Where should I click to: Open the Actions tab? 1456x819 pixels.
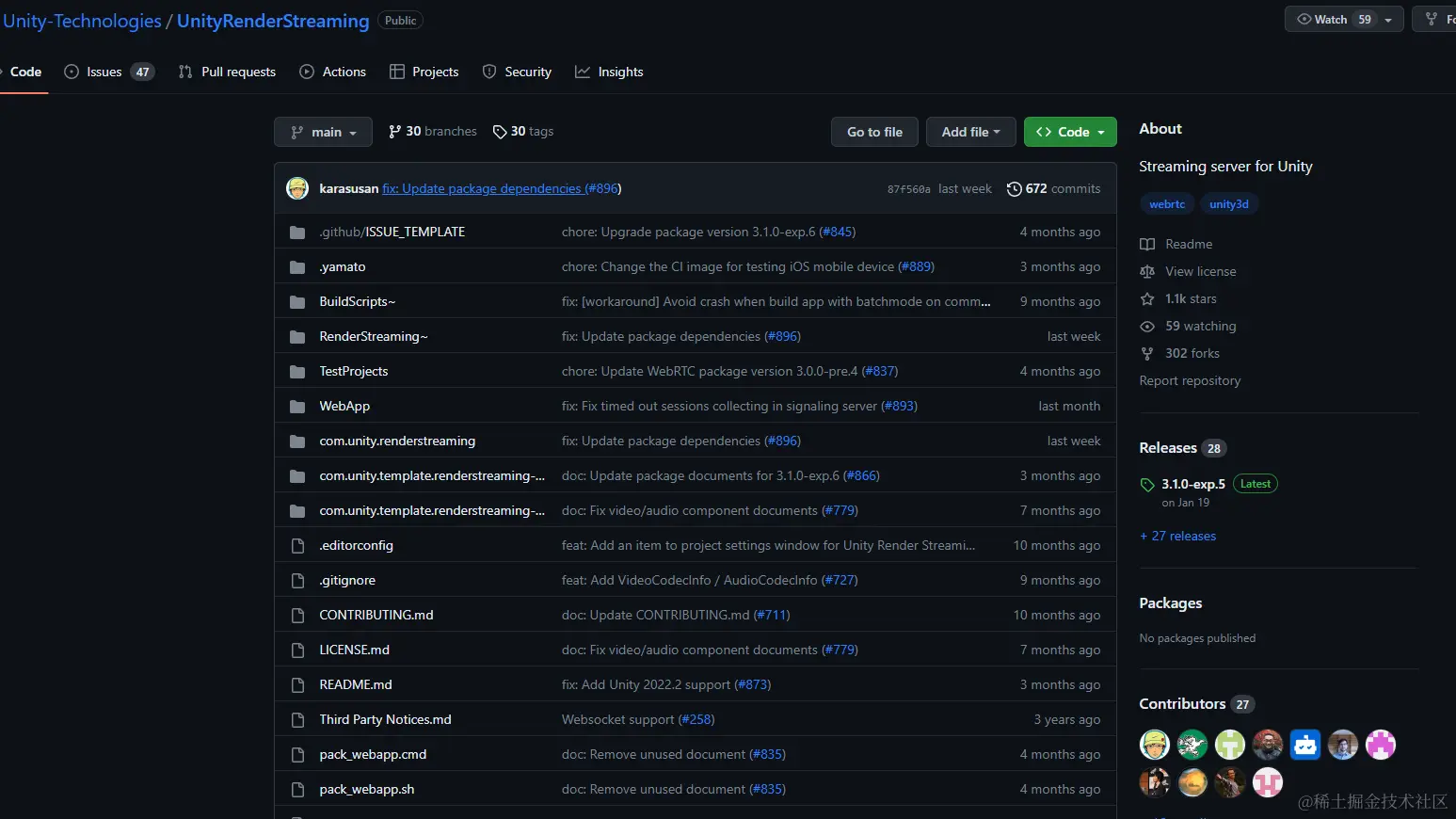(332, 72)
